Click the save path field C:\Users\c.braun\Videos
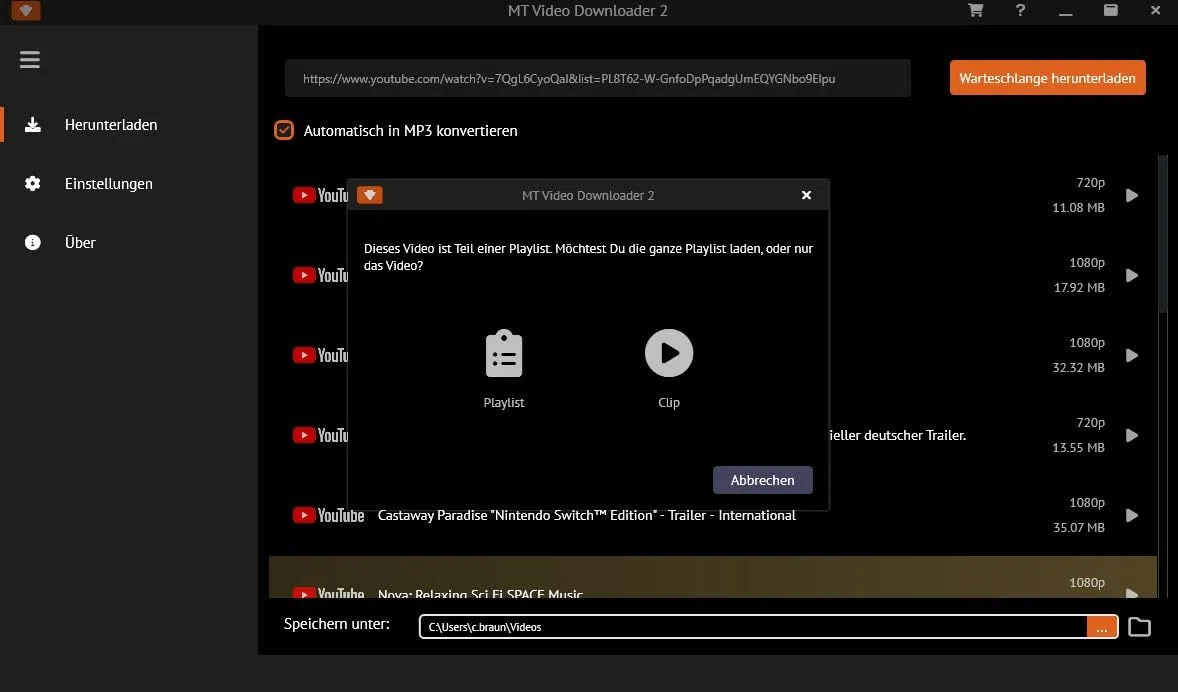Screen dimensions: 1178x692 [753, 627]
